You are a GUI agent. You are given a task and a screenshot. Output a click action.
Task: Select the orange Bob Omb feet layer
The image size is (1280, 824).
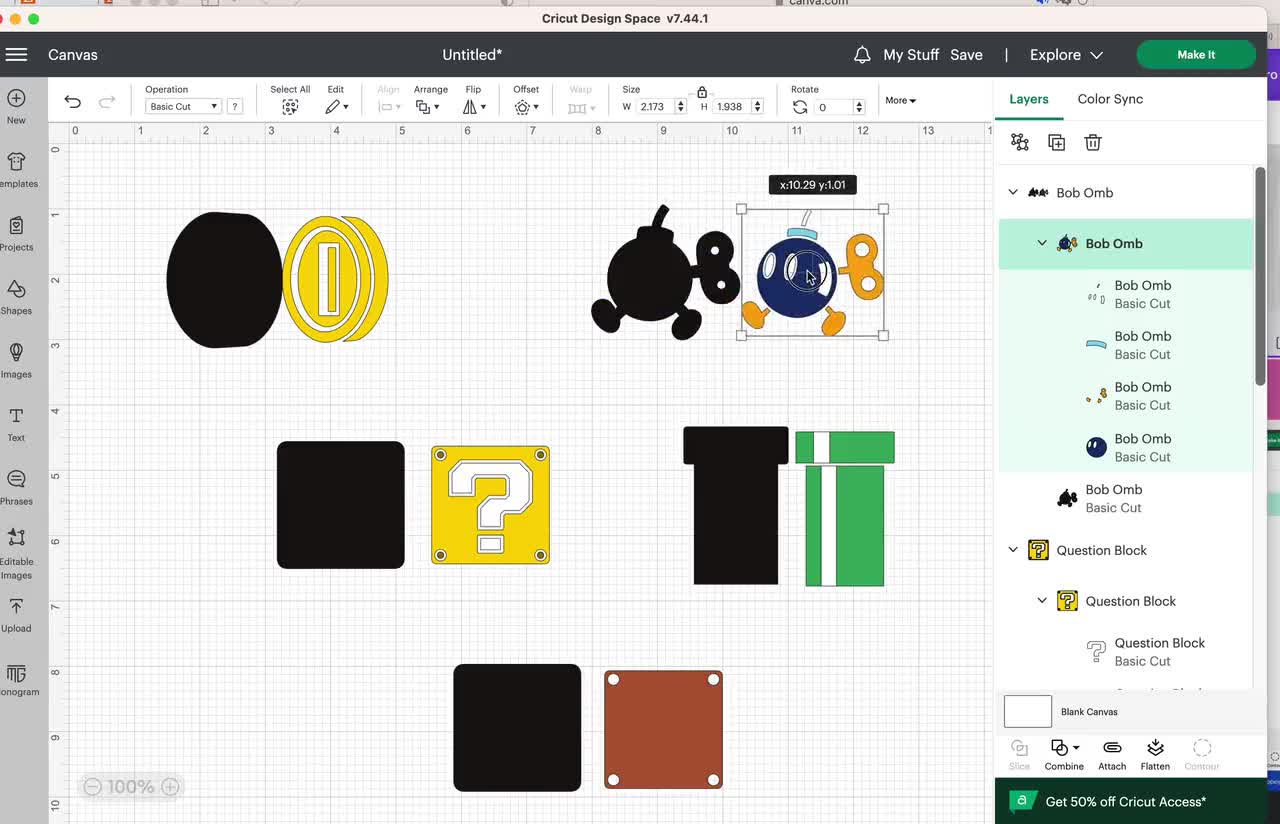point(1125,396)
